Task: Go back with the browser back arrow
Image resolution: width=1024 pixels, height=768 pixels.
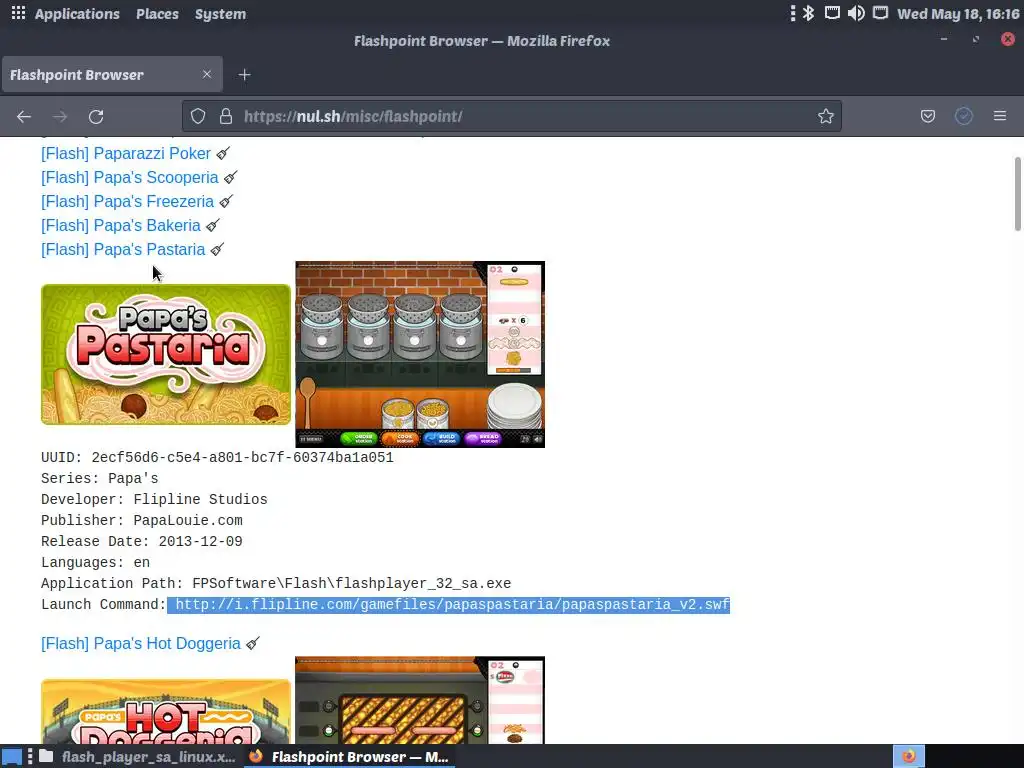Action: coord(24,116)
